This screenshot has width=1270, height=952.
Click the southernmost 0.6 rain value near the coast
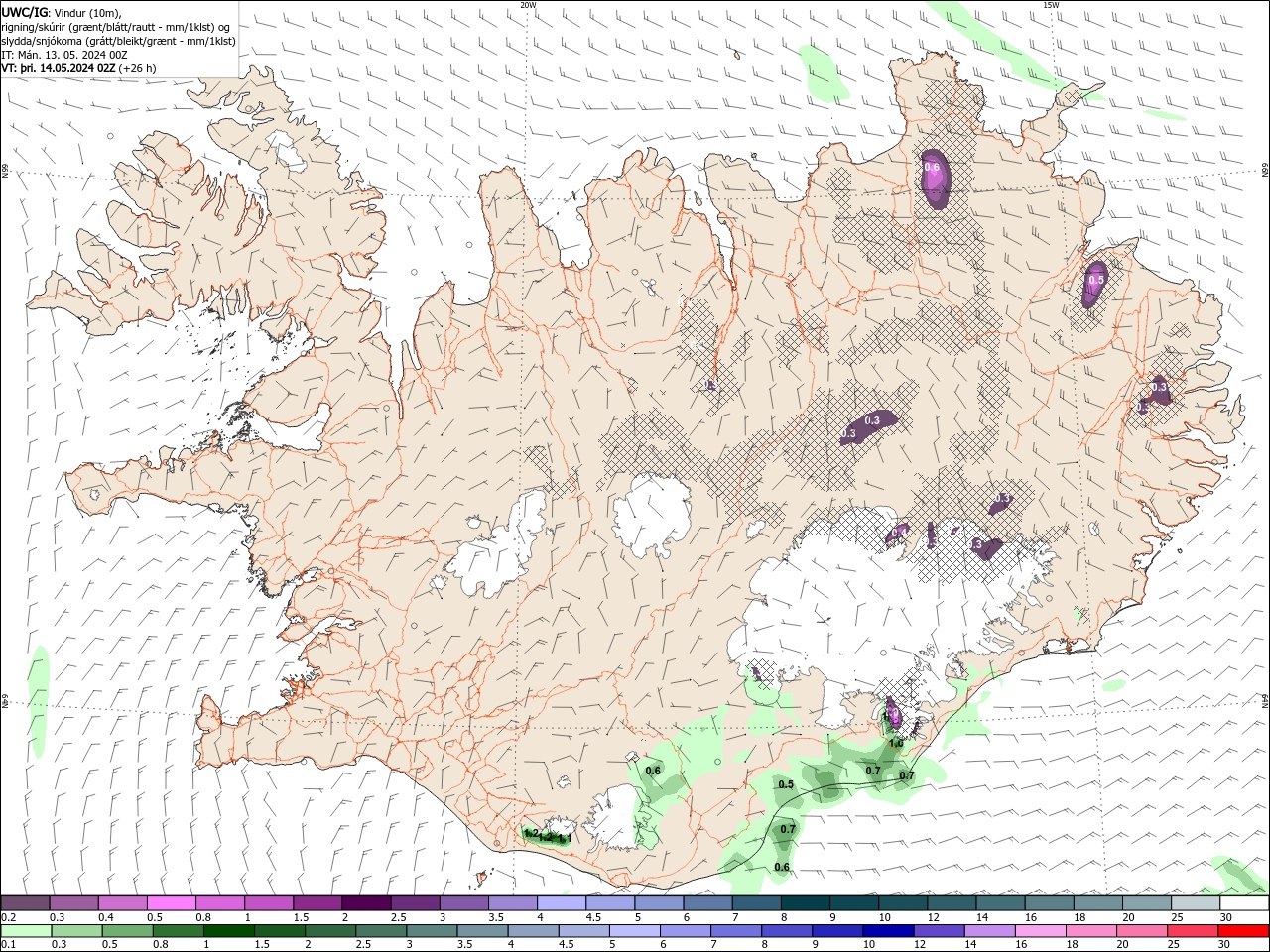coord(782,868)
